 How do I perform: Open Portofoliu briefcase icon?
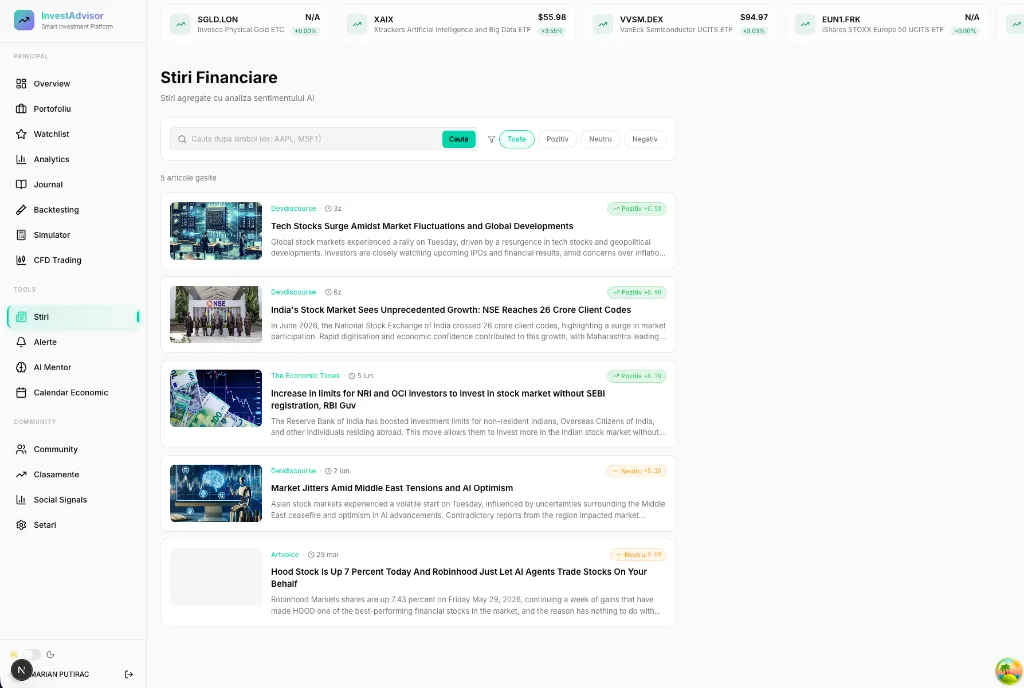(x=21, y=109)
